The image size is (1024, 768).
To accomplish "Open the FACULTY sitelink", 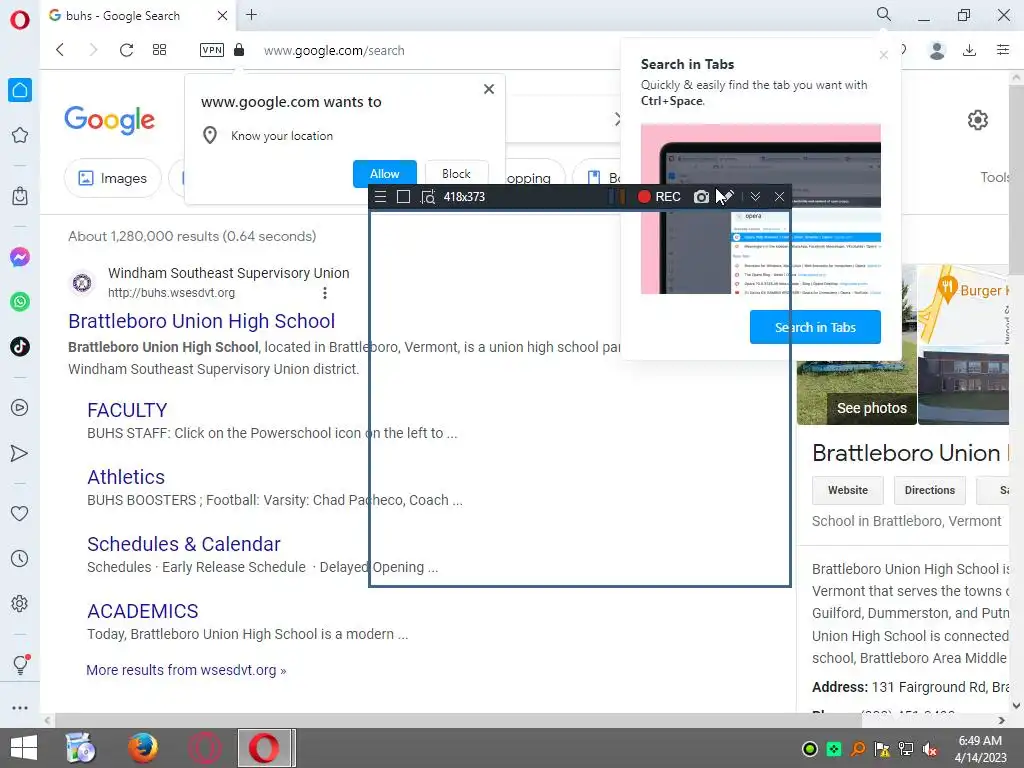I will (127, 410).
